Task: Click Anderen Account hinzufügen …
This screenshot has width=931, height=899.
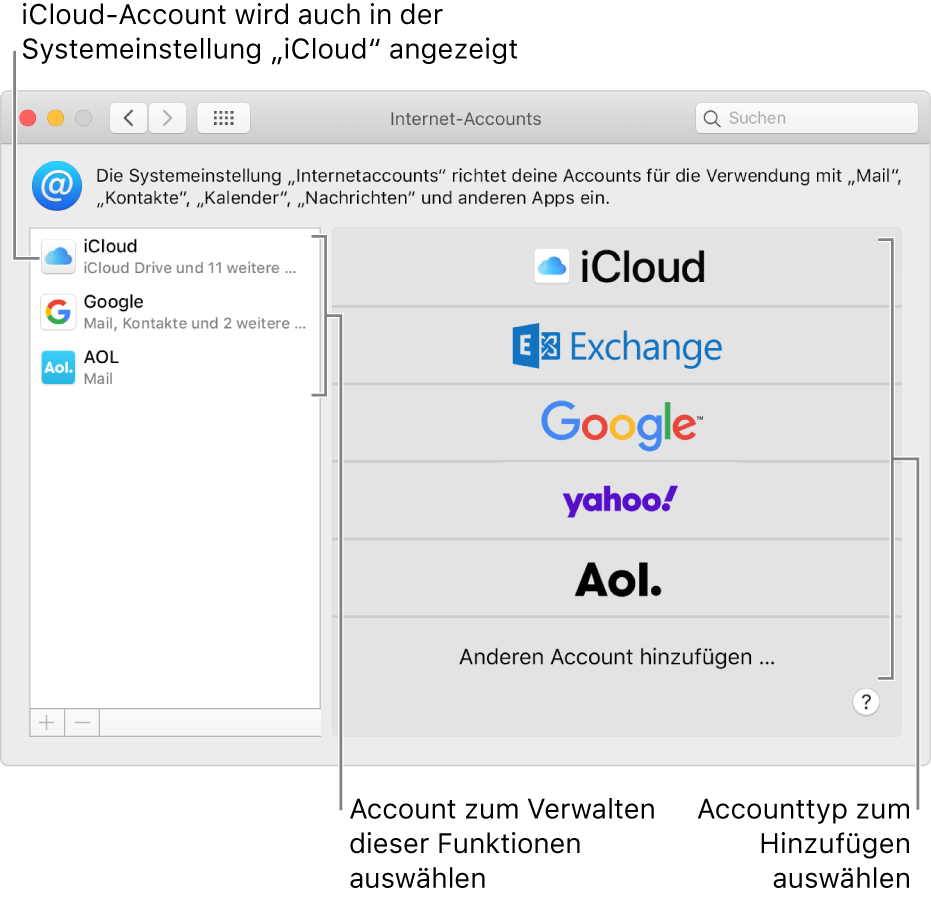Action: [617, 657]
